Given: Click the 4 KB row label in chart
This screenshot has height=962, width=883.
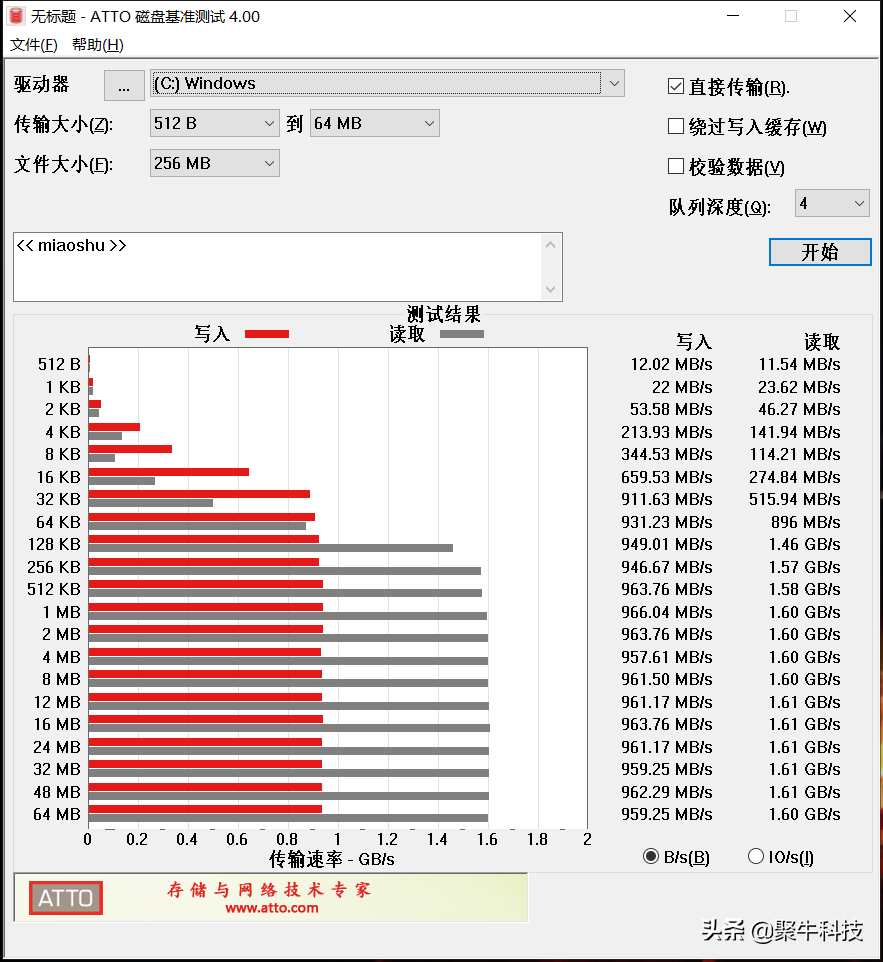Looking at the screenshot, I should click(x=63, y=433).
